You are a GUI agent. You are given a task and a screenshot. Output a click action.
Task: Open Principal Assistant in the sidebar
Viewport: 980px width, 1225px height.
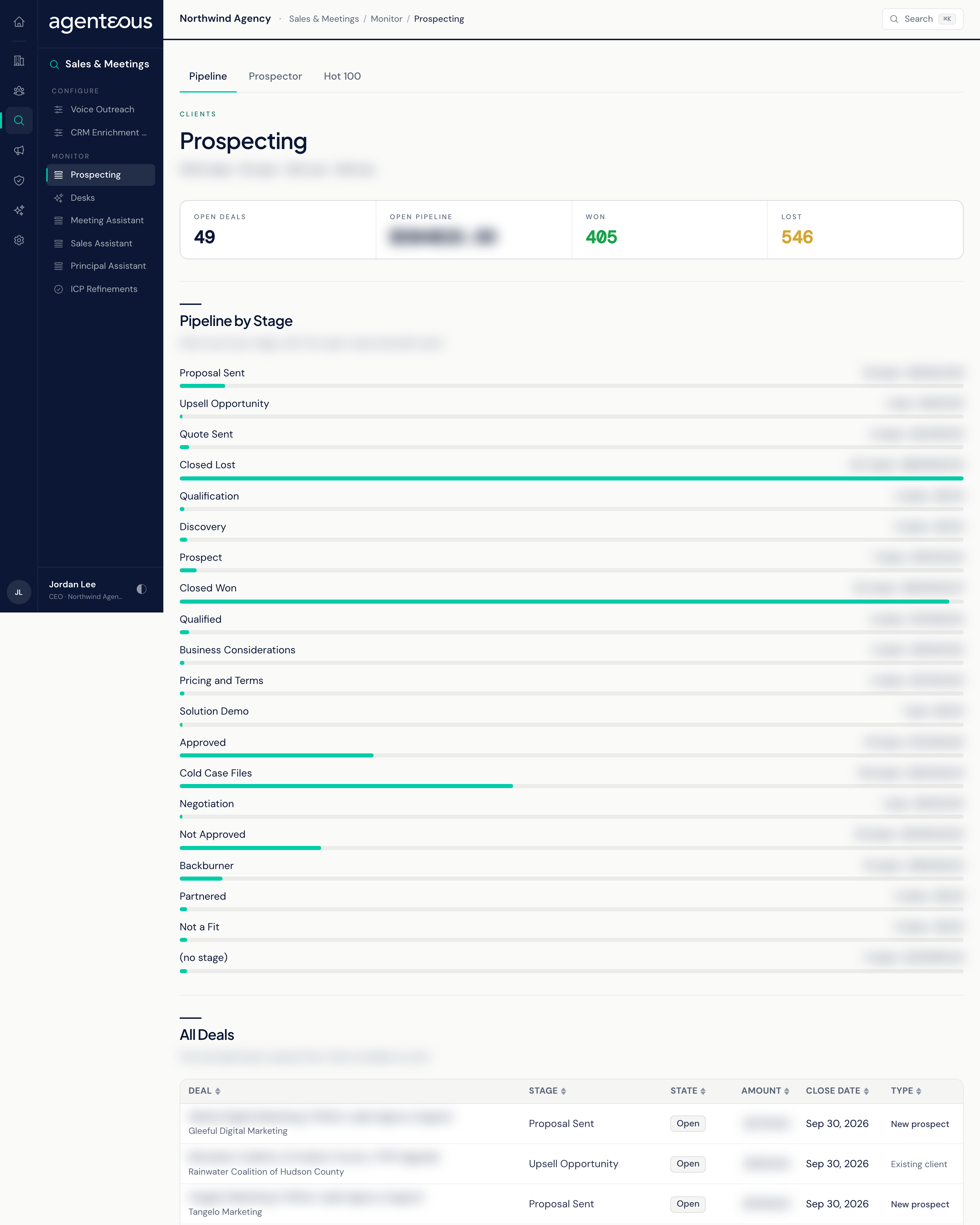coord(101,266)
